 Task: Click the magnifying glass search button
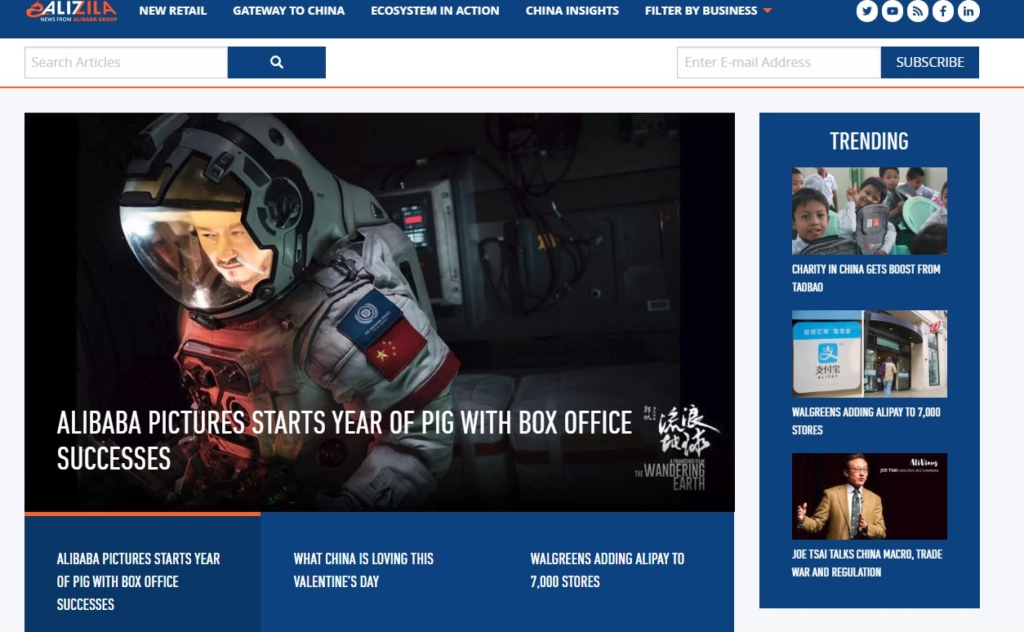(x=277, y=62)
